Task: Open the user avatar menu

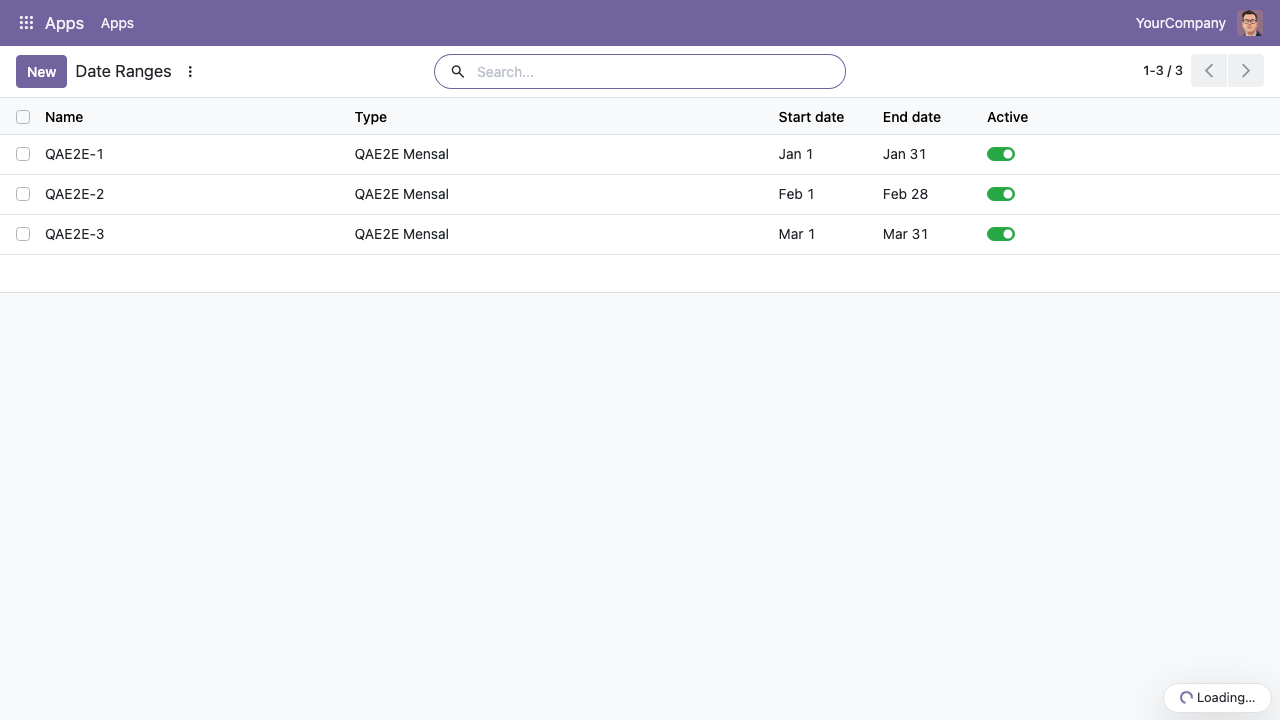Action: click(1250, 23)
